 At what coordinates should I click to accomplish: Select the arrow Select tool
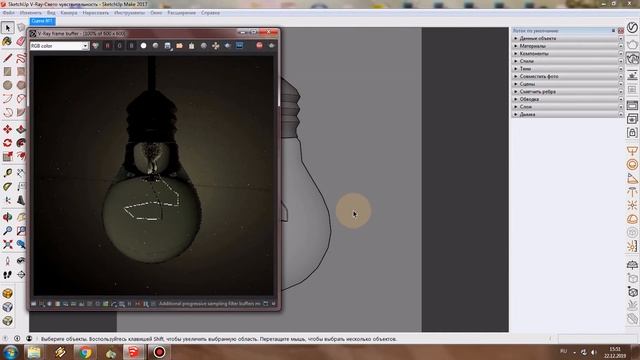(7, 28)
